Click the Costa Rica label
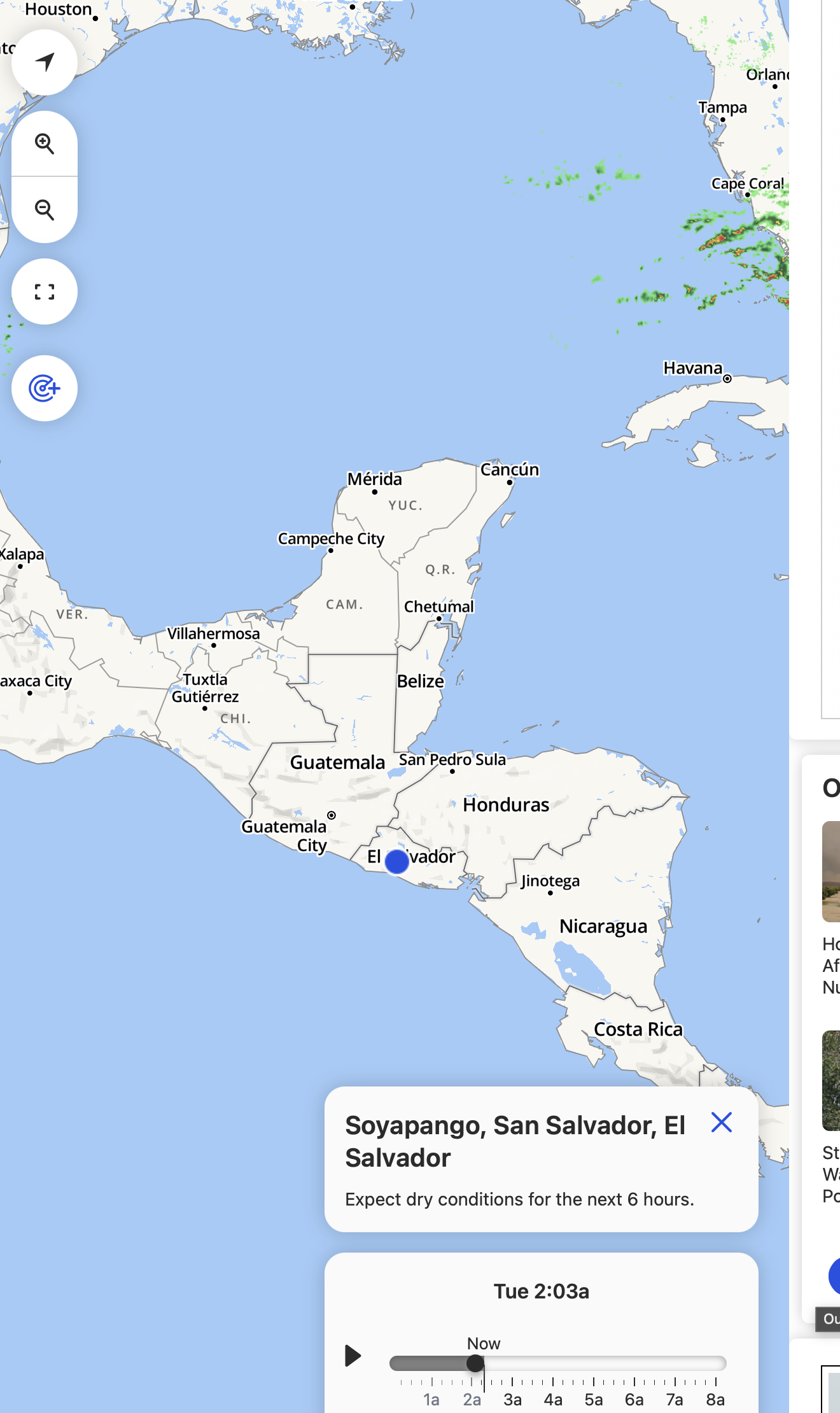The width and height of the screenshot is (840, 1413). coord(638,1030)
